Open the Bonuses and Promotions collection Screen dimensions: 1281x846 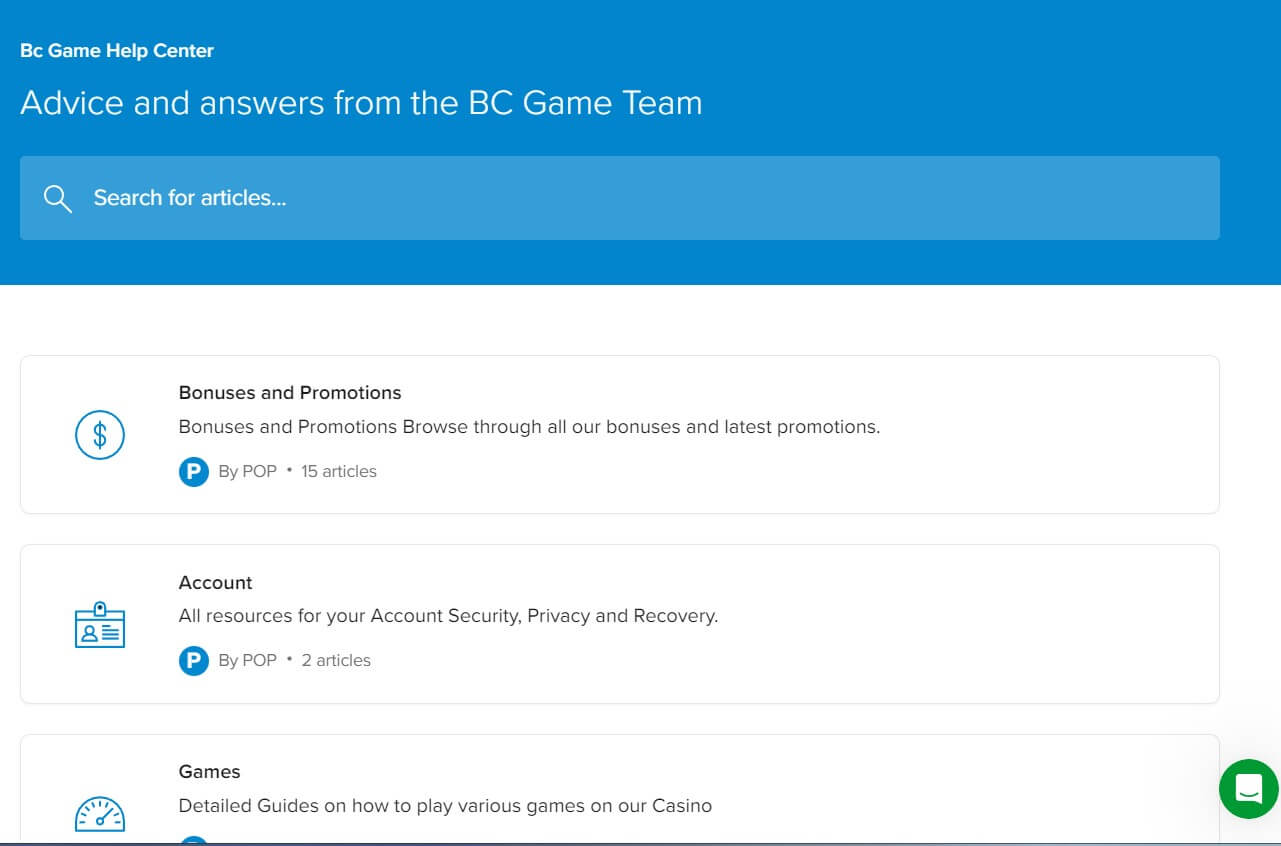coord(290,393)
